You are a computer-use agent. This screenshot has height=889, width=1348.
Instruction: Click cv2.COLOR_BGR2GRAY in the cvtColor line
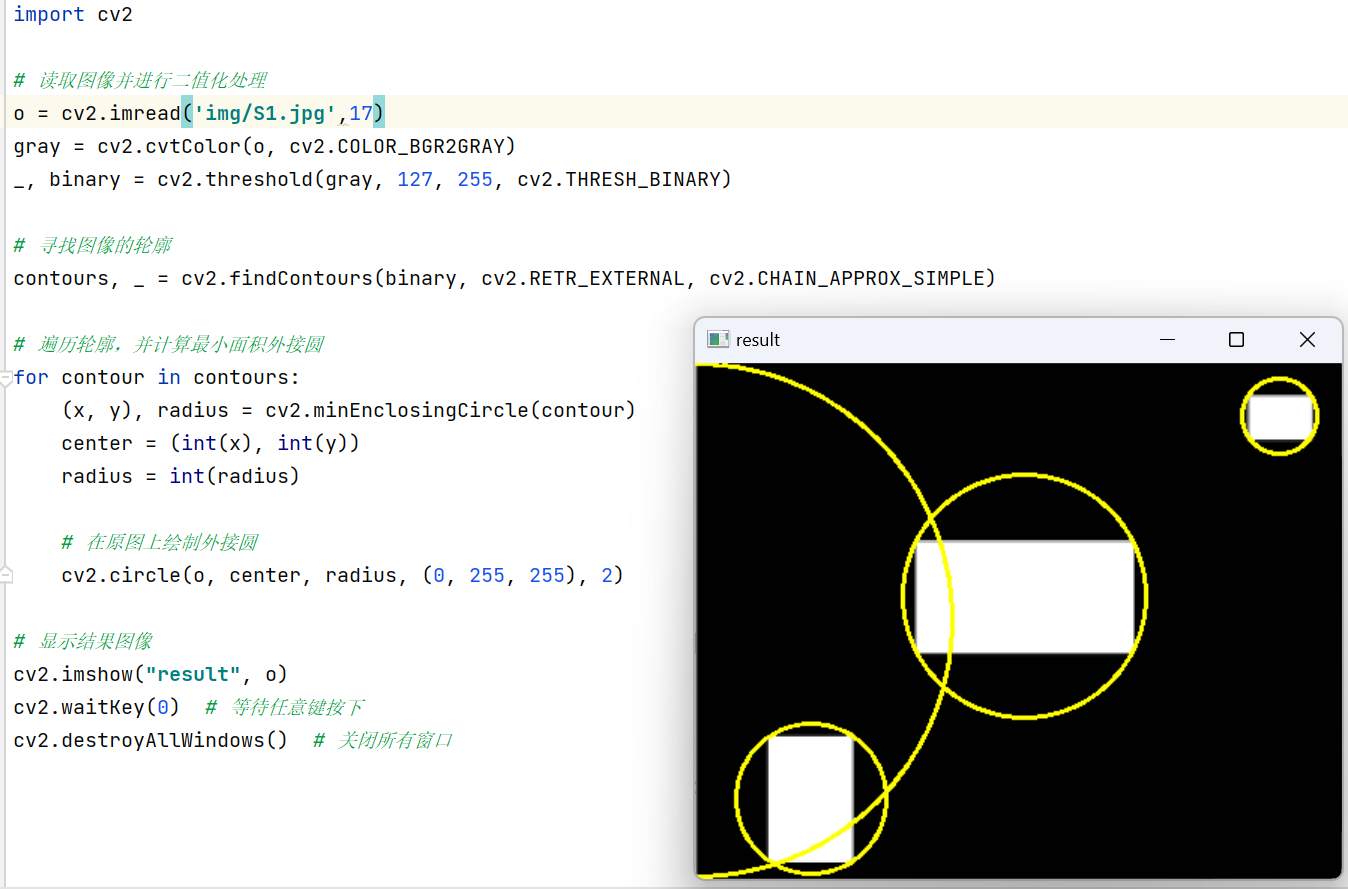(395, 147)
